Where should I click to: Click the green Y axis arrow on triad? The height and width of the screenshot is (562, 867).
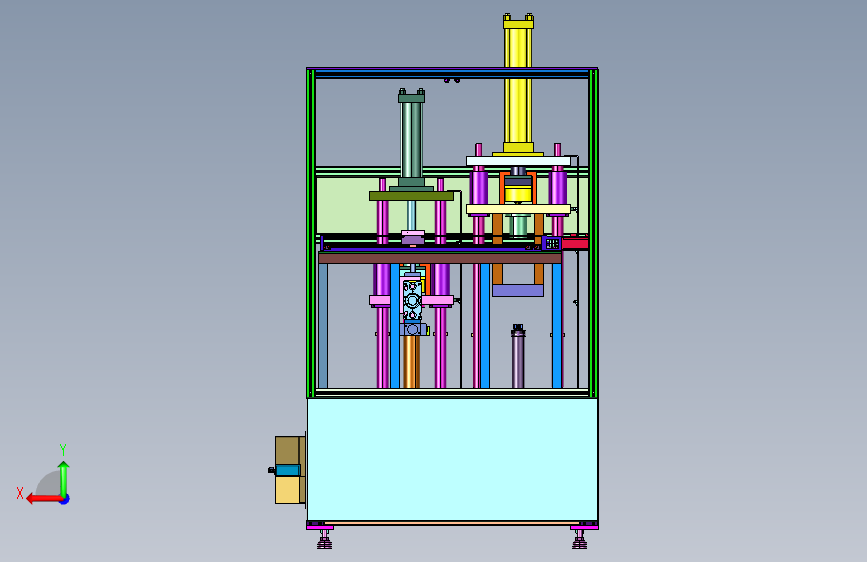point(64,478)
